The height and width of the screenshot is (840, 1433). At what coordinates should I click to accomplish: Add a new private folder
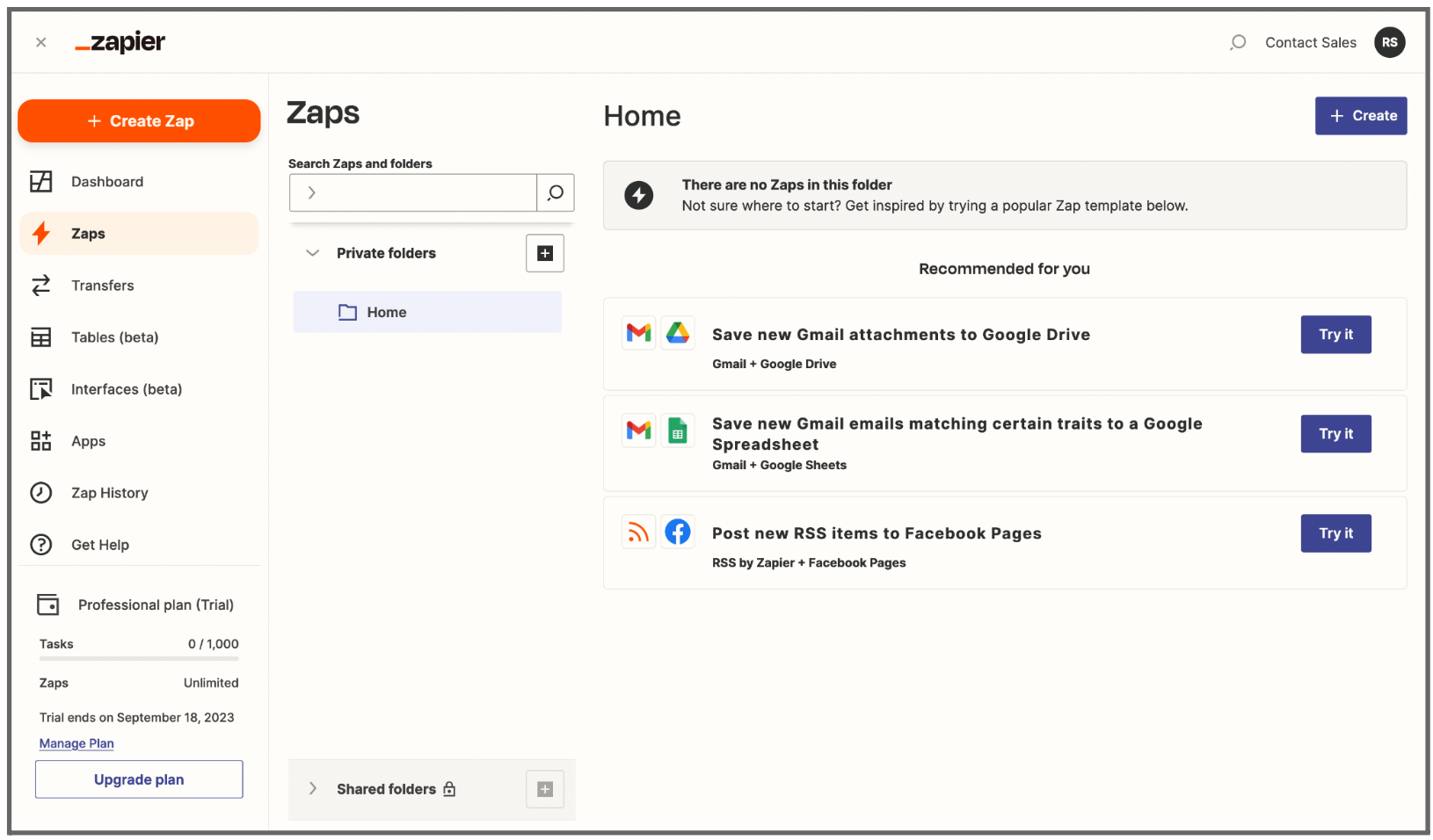click(x=545, y=253)
